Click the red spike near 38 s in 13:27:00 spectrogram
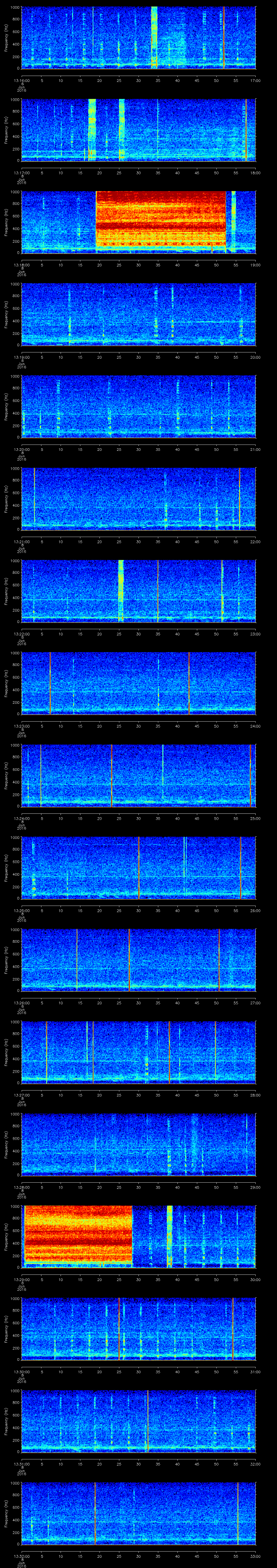The width and height of the screenshot is (277, 1568). point(169,1052)
